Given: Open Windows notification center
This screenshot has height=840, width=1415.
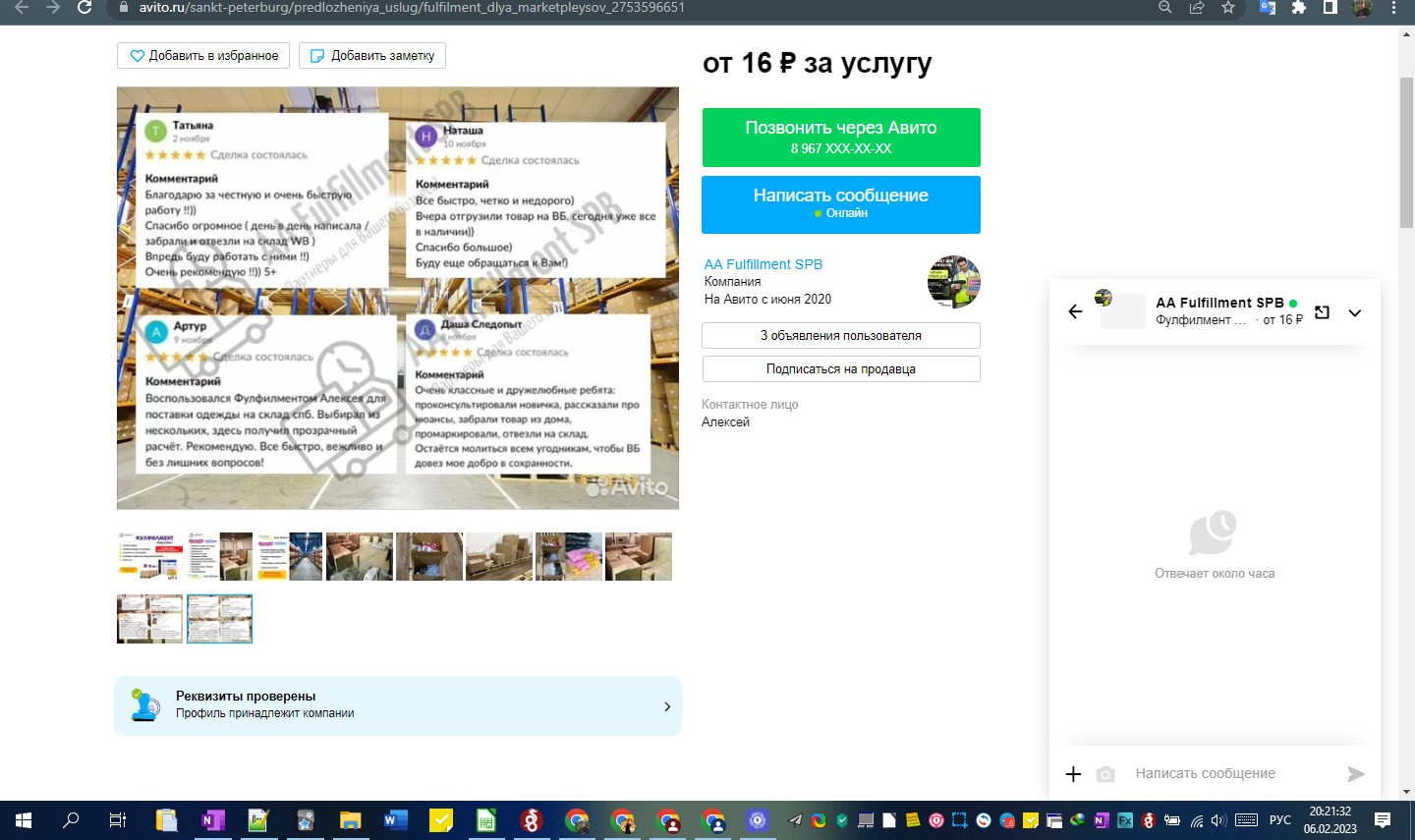Looking at the screenshot, I should click(x=1383, y=819).
